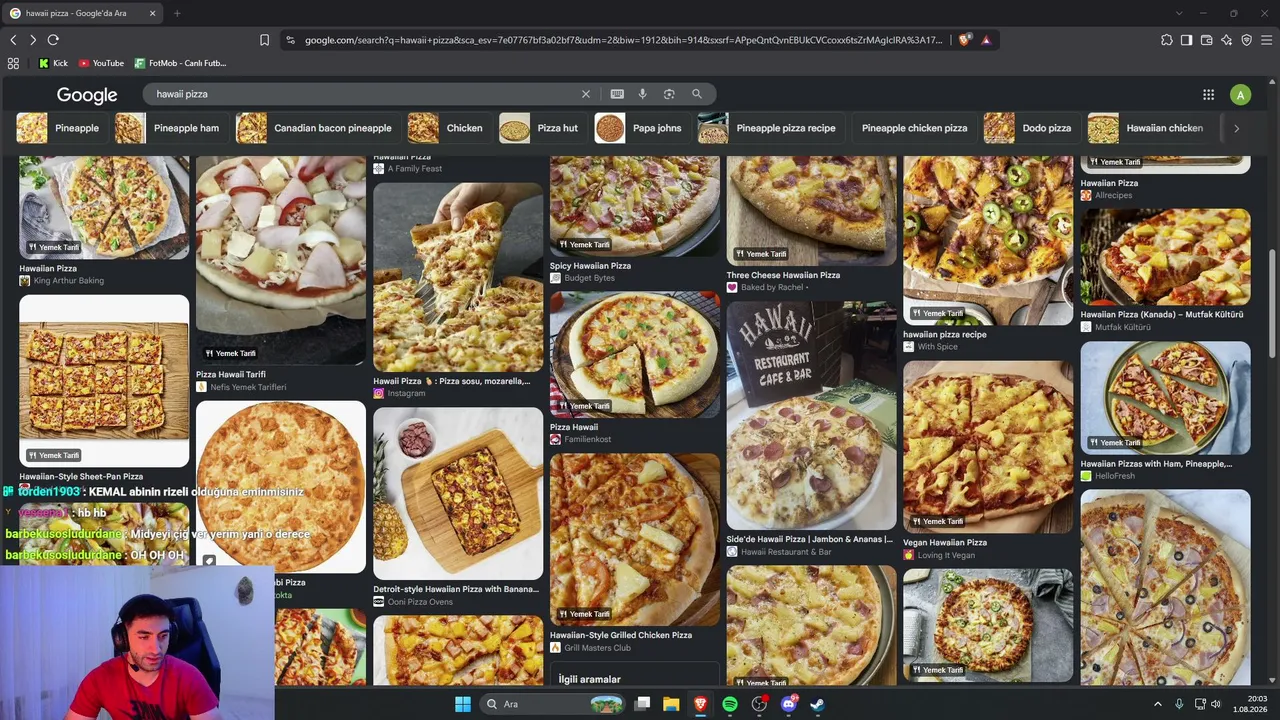This screenshot has height=720, width=1280.
Task: Open Steam from the taskbar
Action: (817, 704)
